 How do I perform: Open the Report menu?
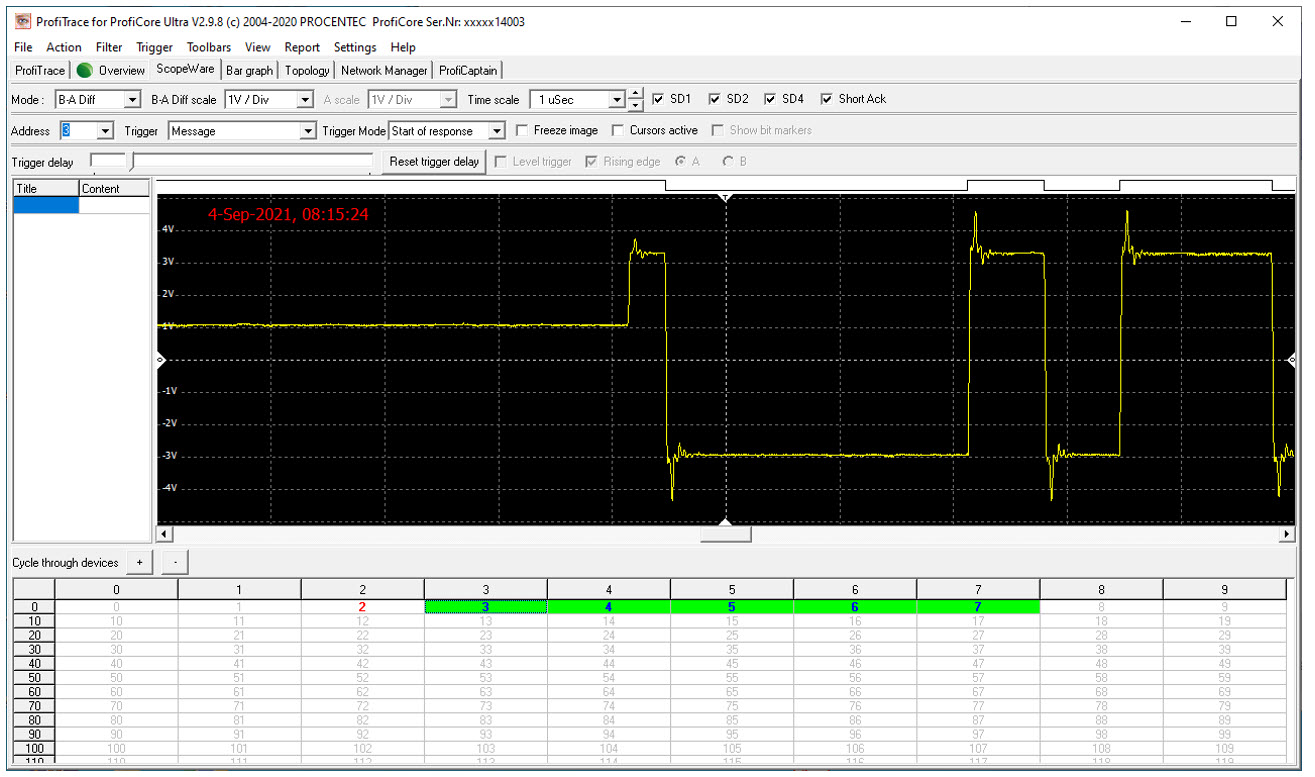pyautogui.click(x=302, y=47)
